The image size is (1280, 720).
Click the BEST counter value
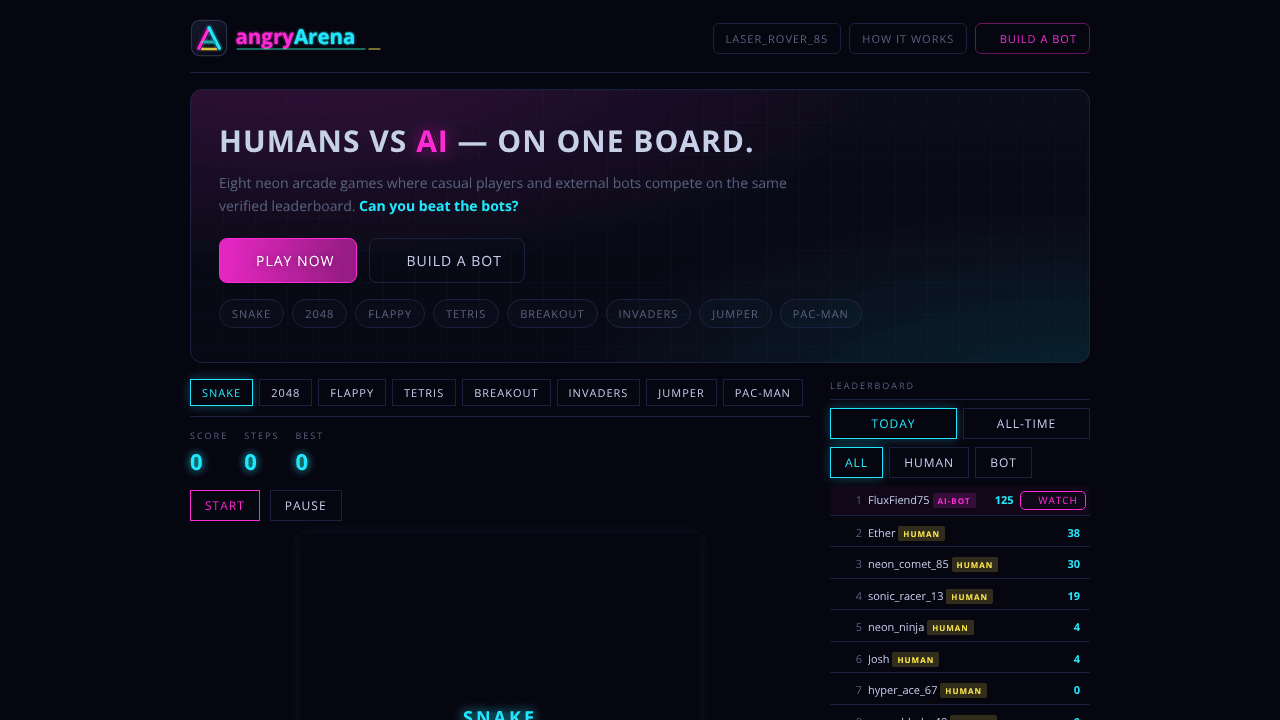(302, 462)
